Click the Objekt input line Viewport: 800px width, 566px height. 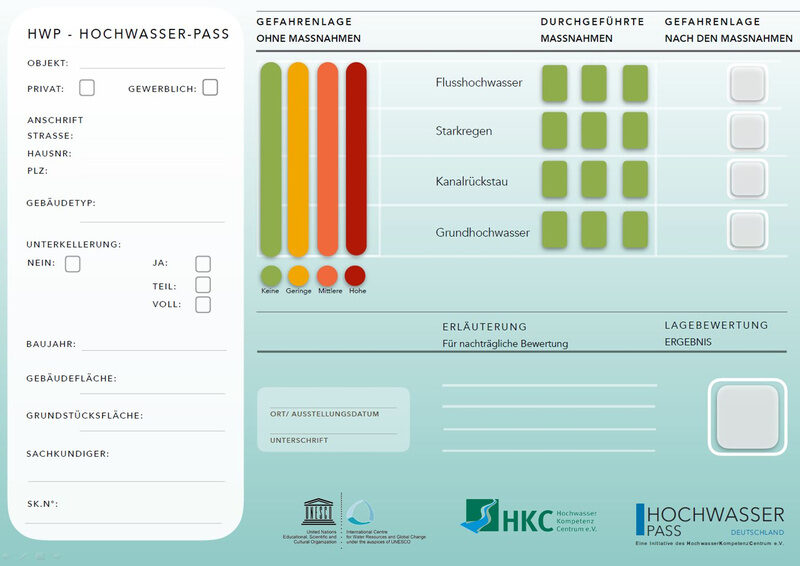[150, 63]
